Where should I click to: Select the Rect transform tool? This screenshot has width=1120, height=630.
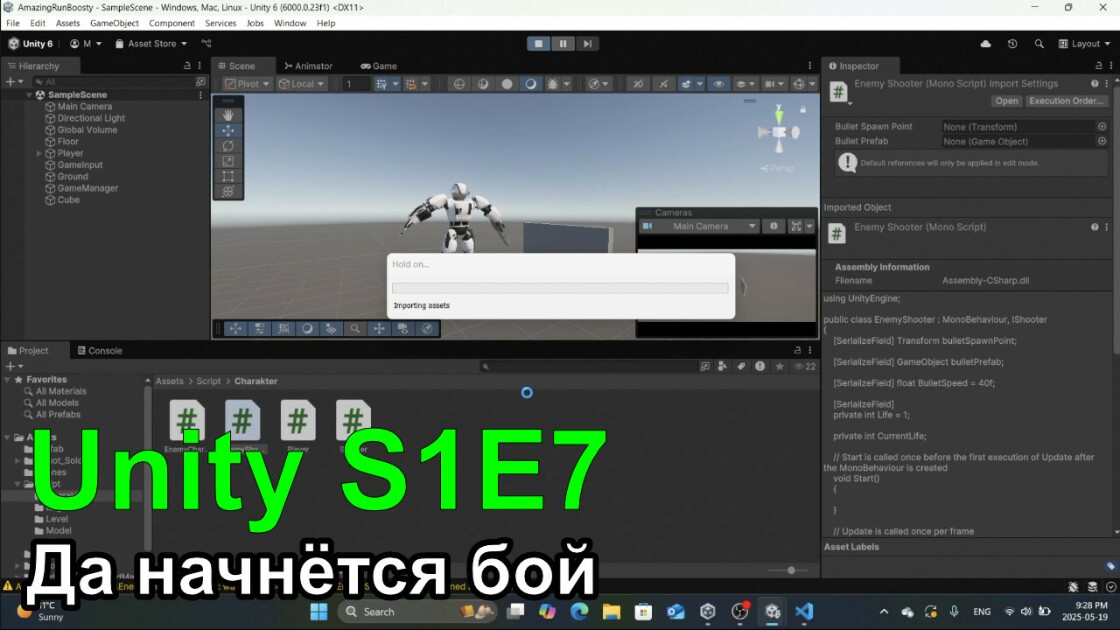tap(228, 176)
